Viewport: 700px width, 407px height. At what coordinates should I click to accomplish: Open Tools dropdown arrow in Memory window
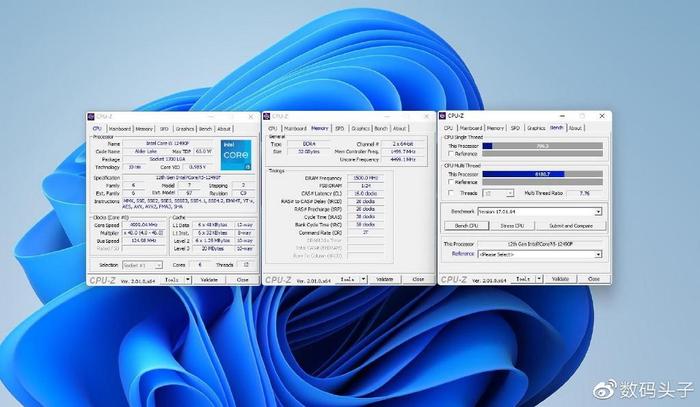pyautogui.click(x=363, y=279)
